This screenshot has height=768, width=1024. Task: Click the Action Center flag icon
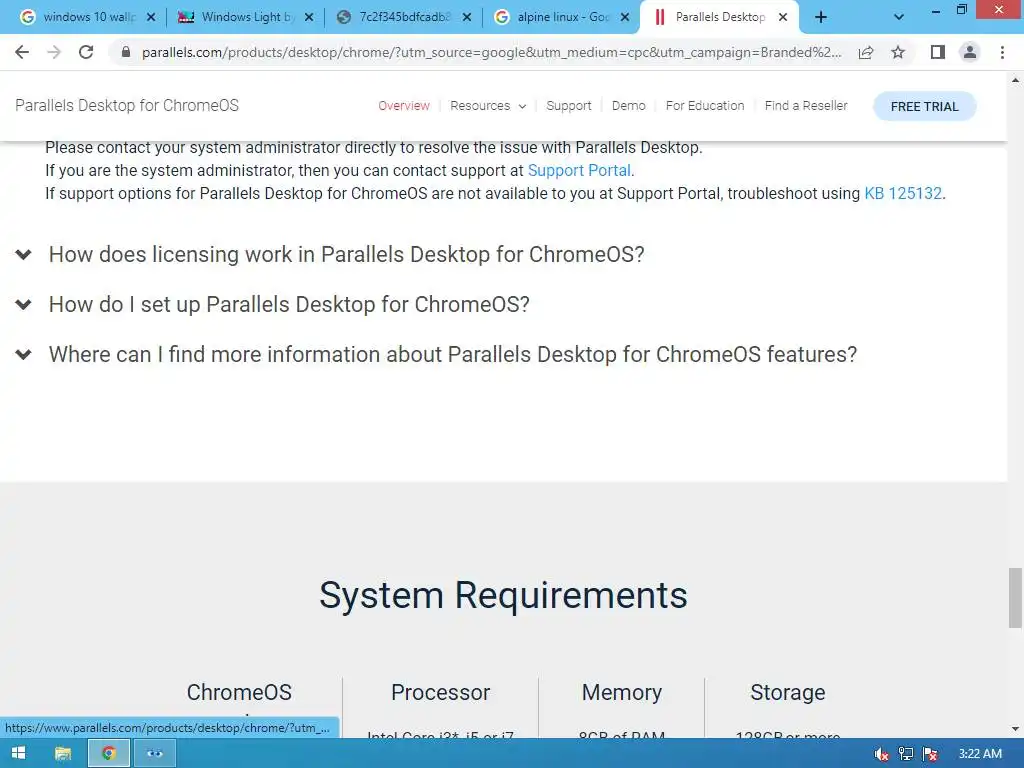pos(930,754)
